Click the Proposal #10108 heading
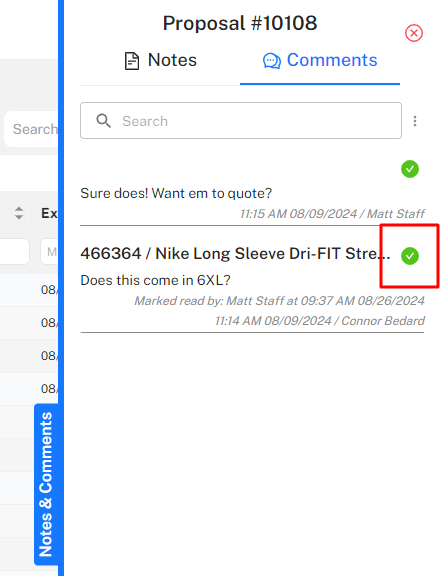The width and height of the screenshot is (440, 576). 240,23
